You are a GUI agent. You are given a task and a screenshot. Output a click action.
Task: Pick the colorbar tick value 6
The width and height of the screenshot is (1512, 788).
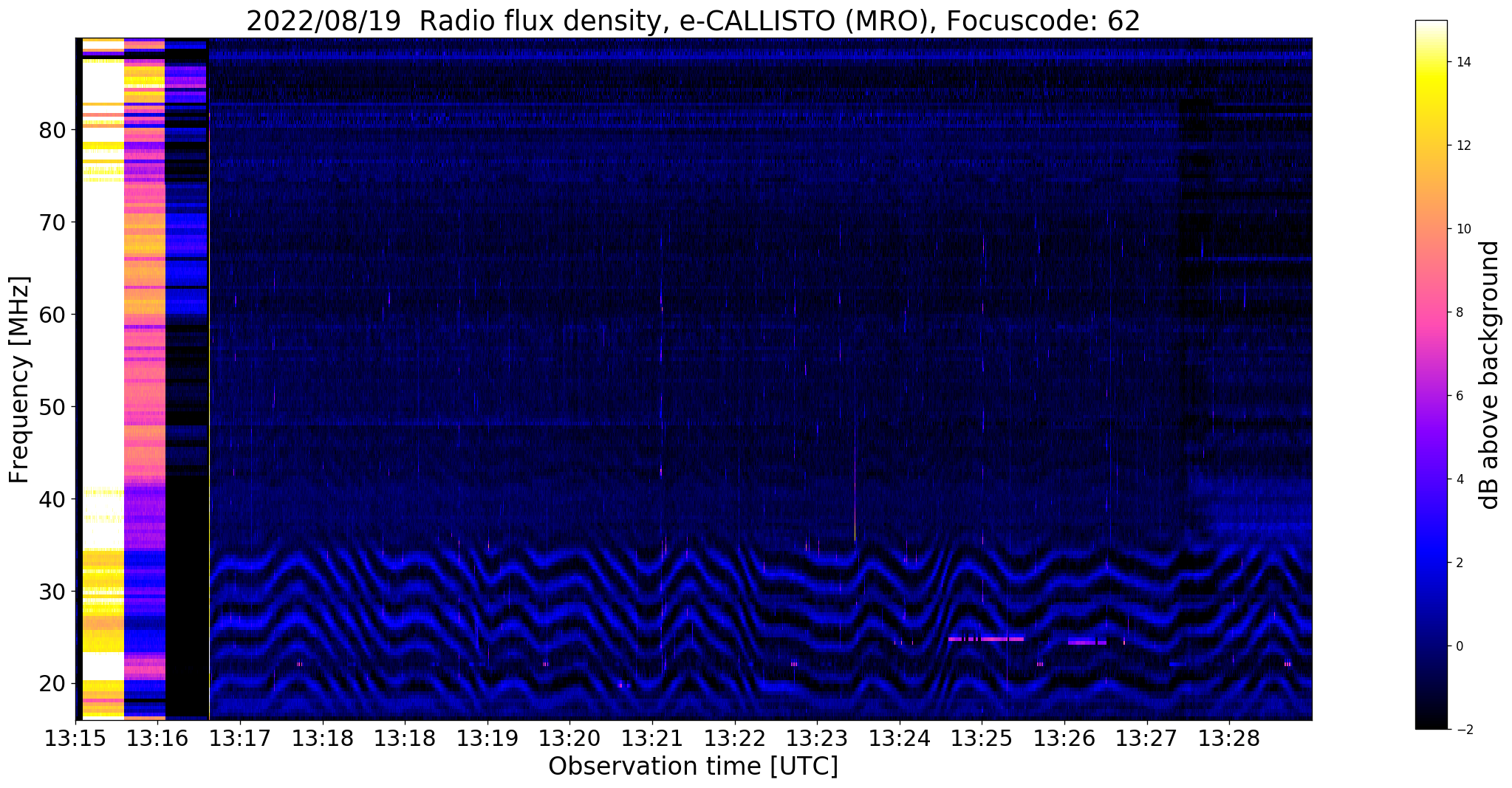coord(1459,396)
